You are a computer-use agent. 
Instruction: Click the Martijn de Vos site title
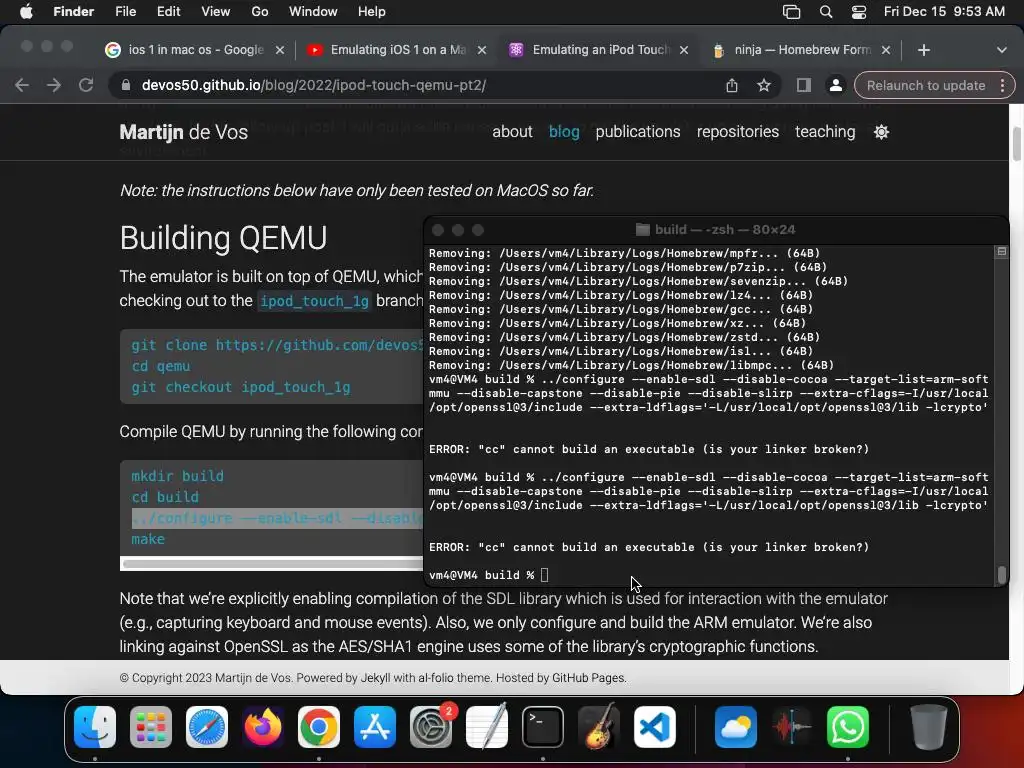[184, 132]
